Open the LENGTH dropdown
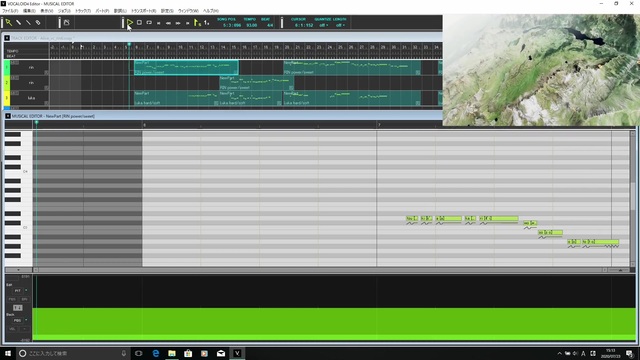The image size is (640, 360). coord(340,25)
